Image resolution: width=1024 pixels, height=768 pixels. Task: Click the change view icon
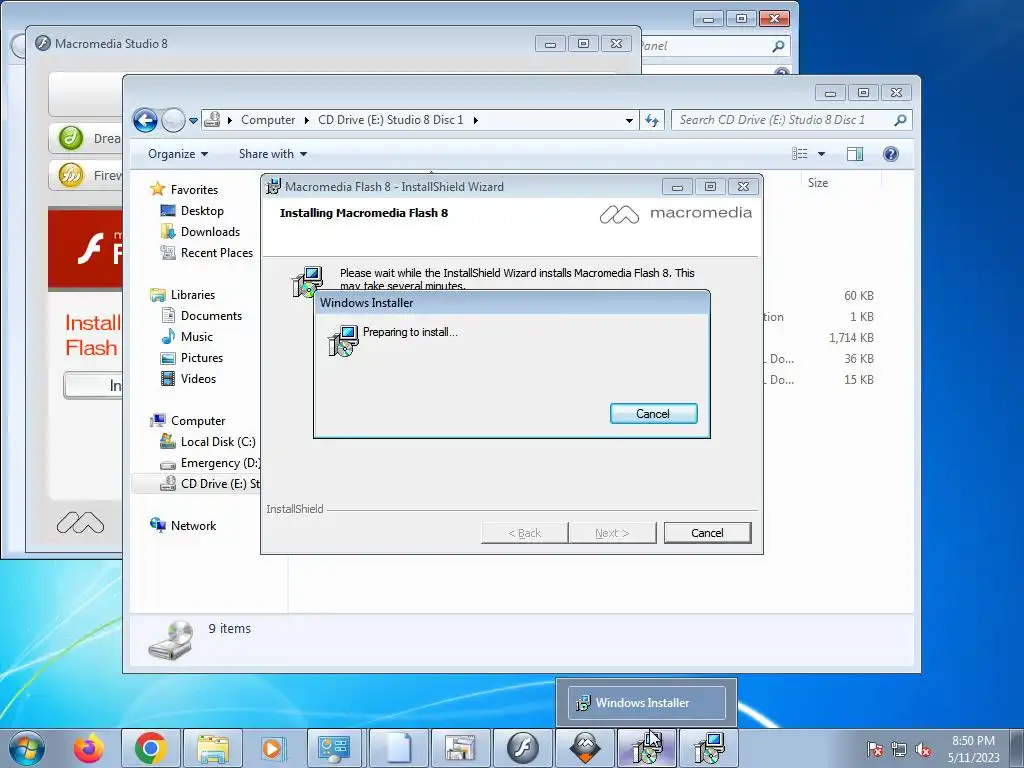(800, 154)
